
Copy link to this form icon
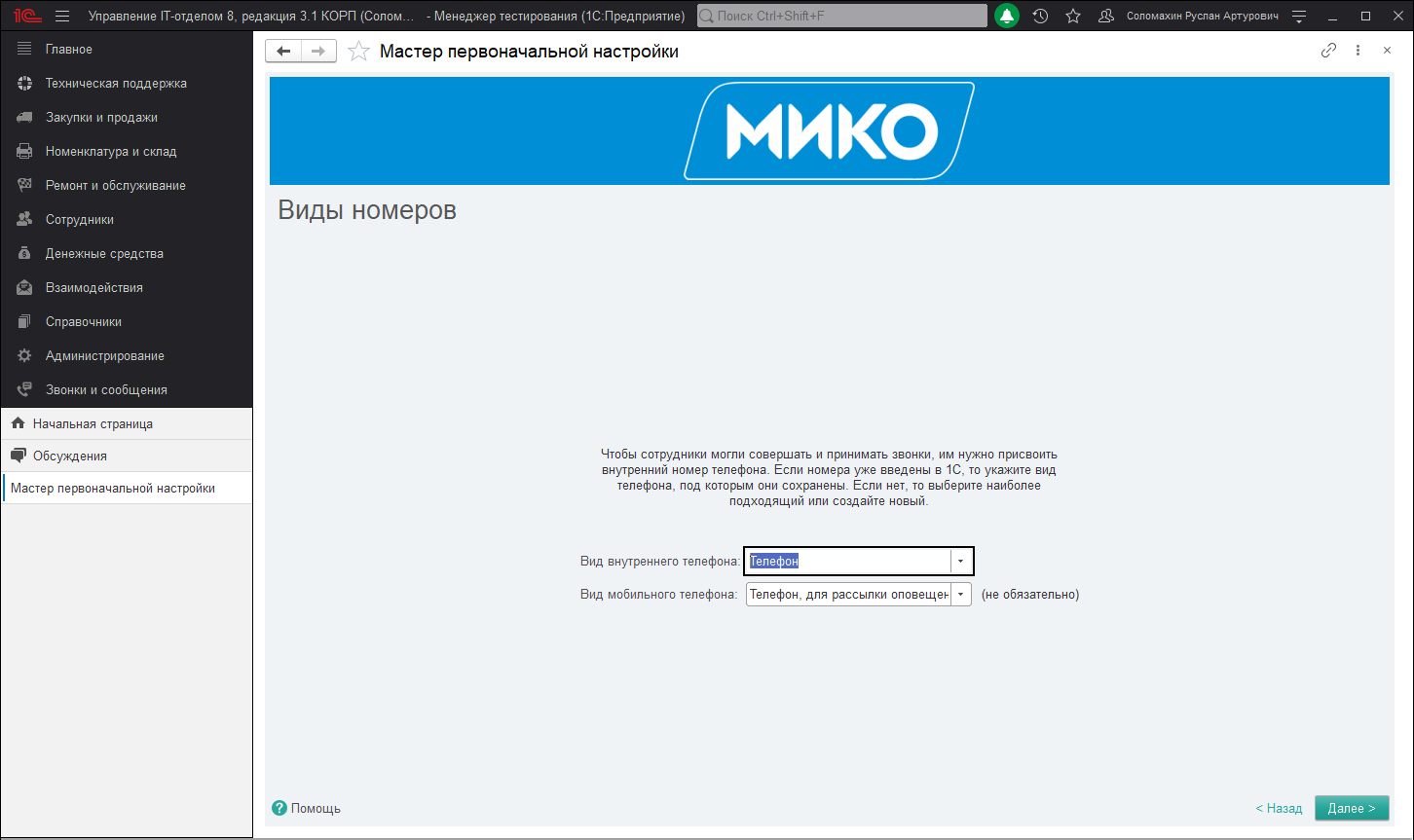point(1328,51)
